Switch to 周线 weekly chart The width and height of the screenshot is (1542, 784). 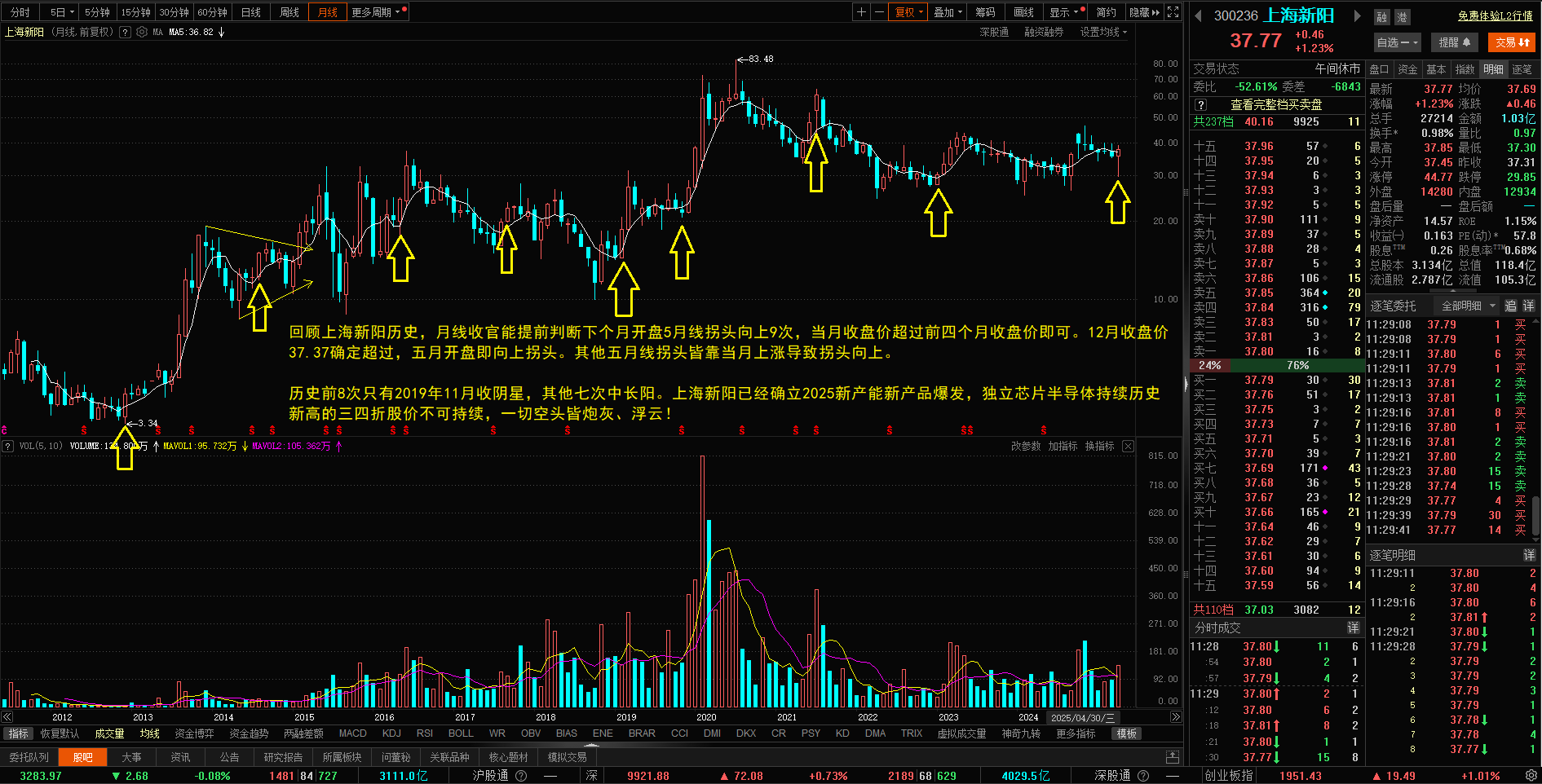289,12
